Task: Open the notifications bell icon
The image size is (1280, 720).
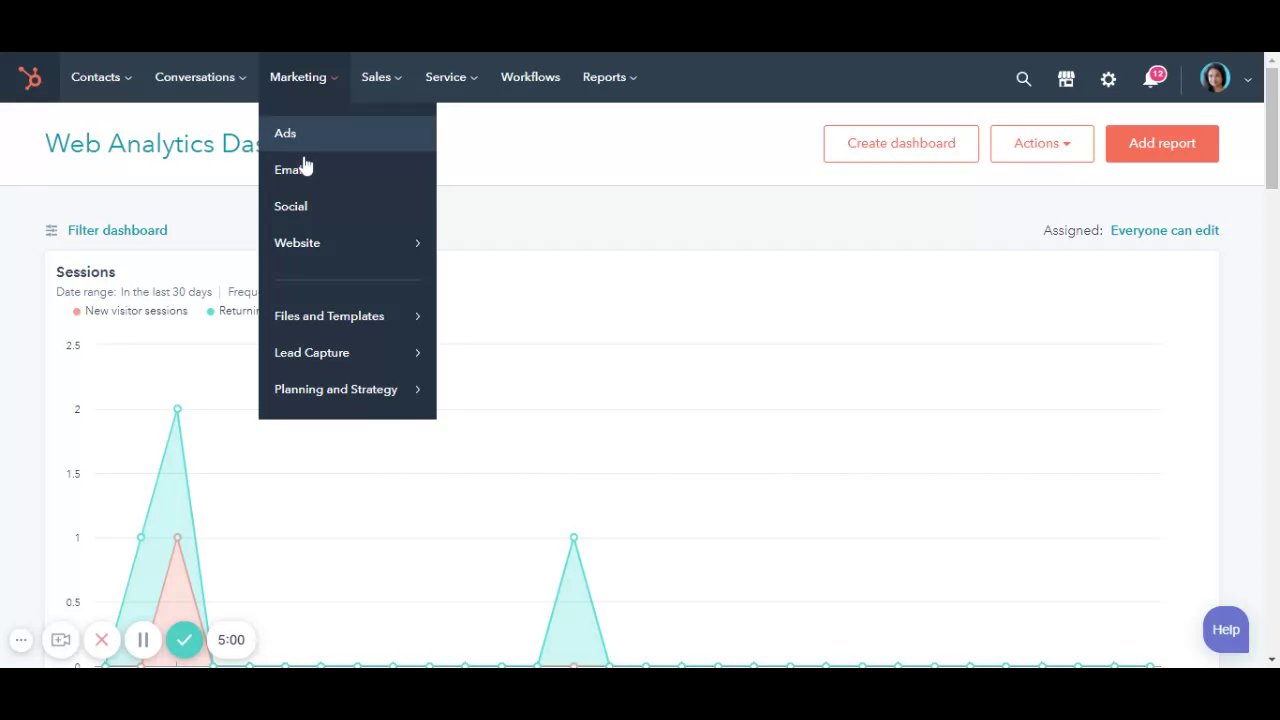Action: 1152,78
